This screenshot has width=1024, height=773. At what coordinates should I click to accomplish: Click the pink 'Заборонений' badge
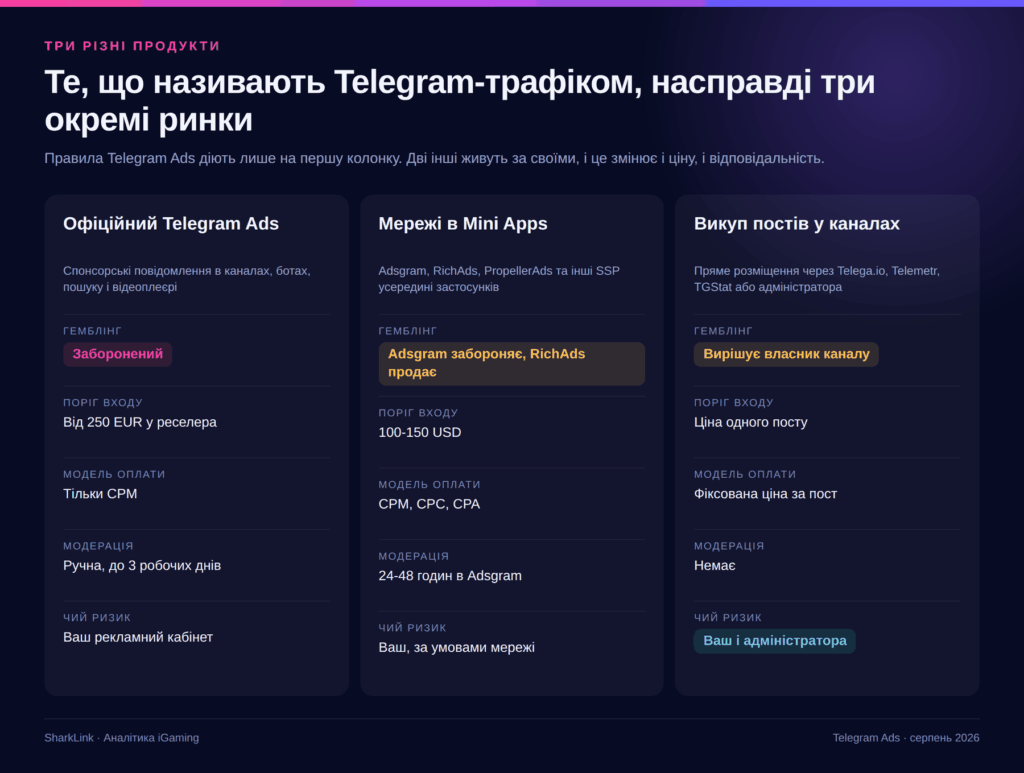tap(118, 354)
